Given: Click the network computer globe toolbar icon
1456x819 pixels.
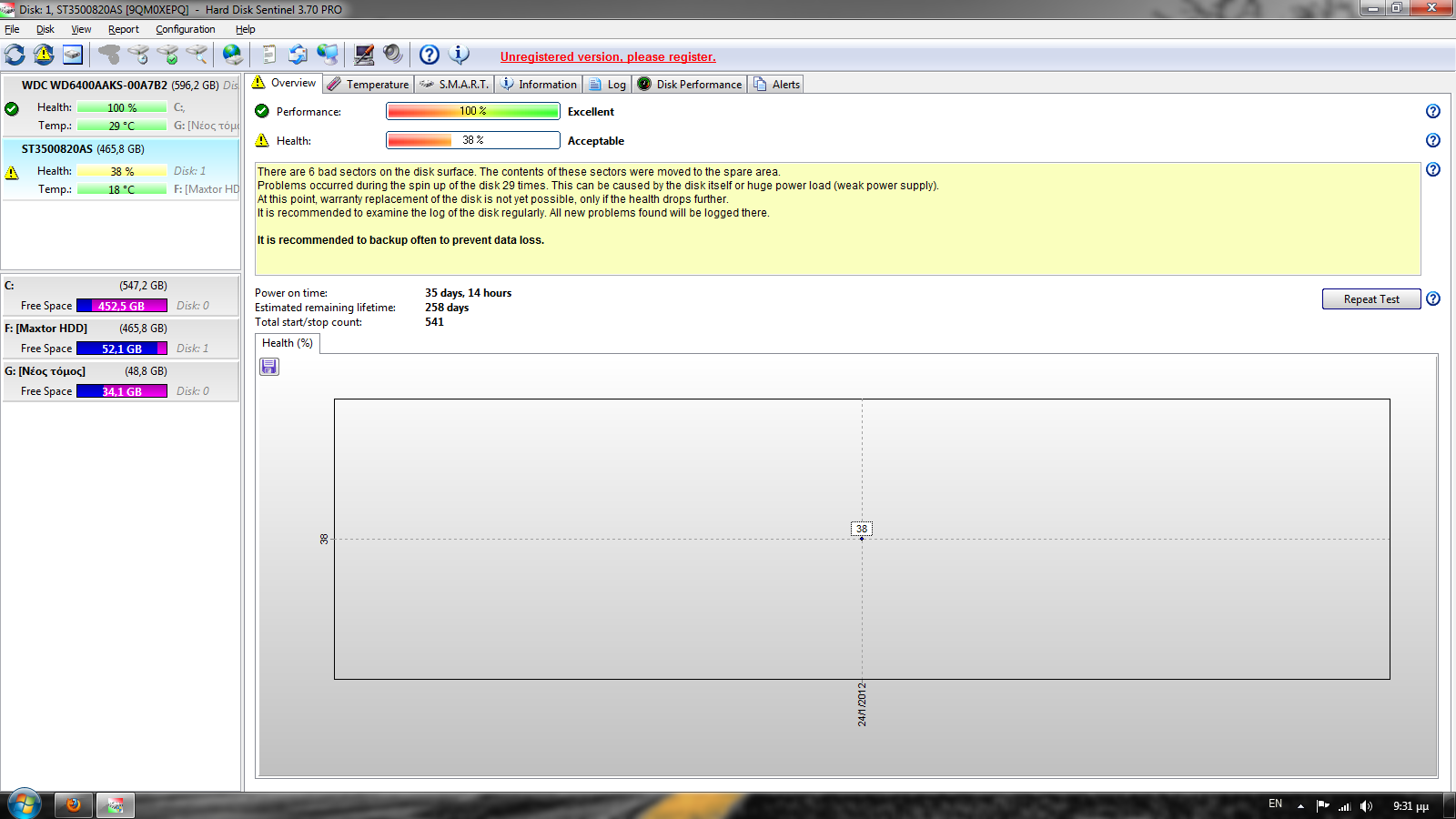Looking at the screenshot, I should coord(328,55).
